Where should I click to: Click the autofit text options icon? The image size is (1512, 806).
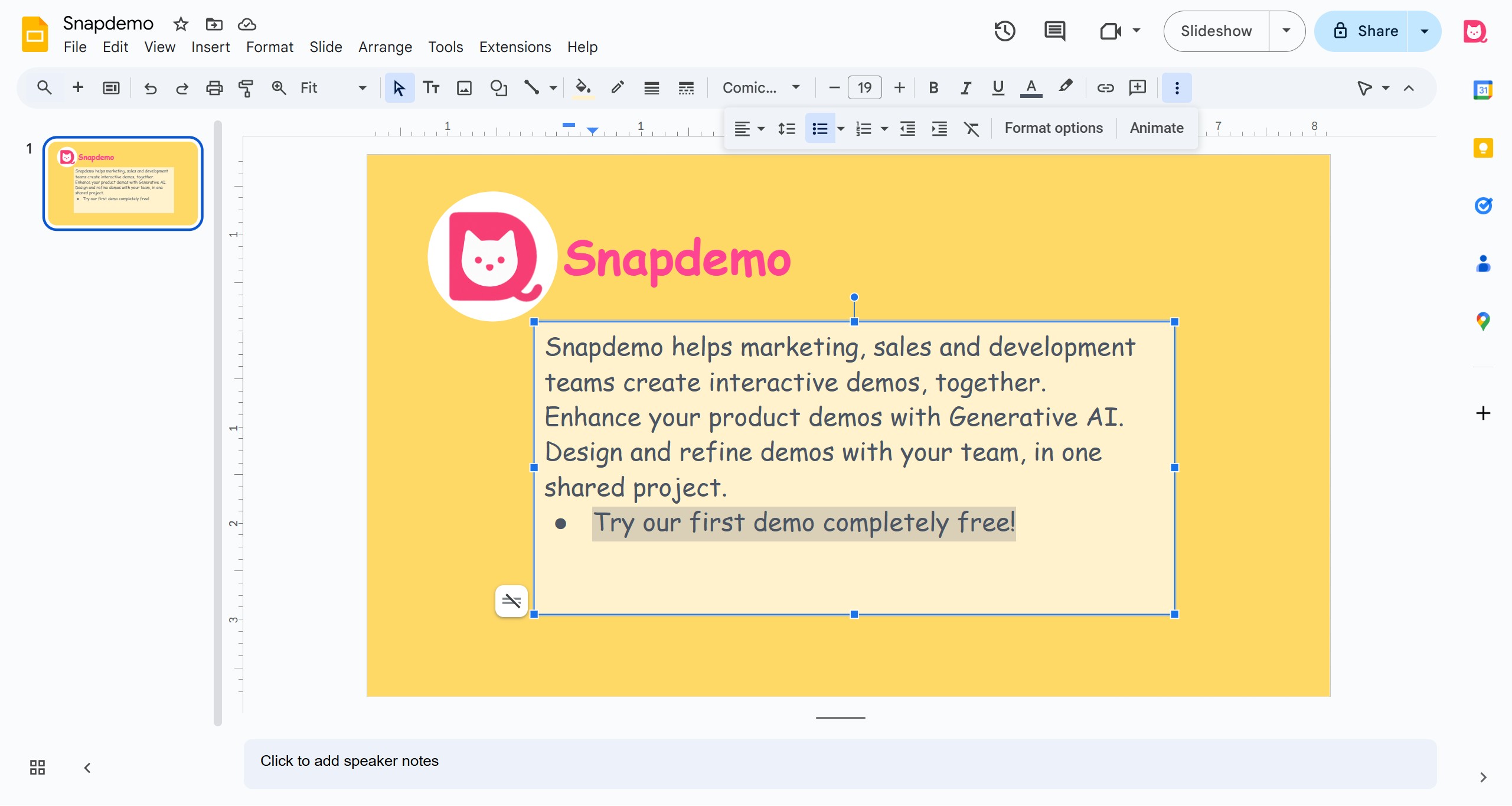[x=511, y=601]
